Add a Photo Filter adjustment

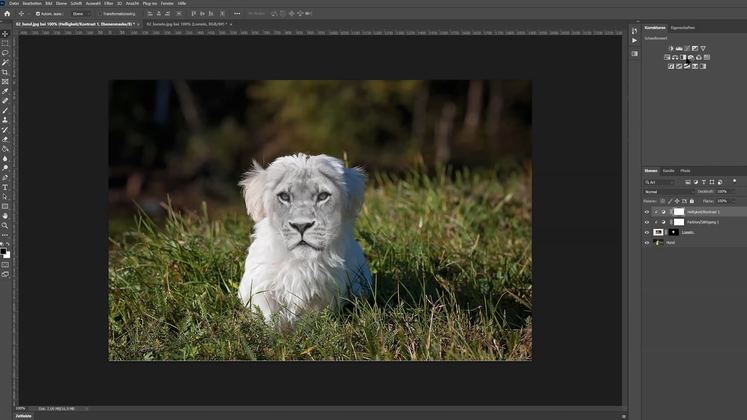pos(691,57)
